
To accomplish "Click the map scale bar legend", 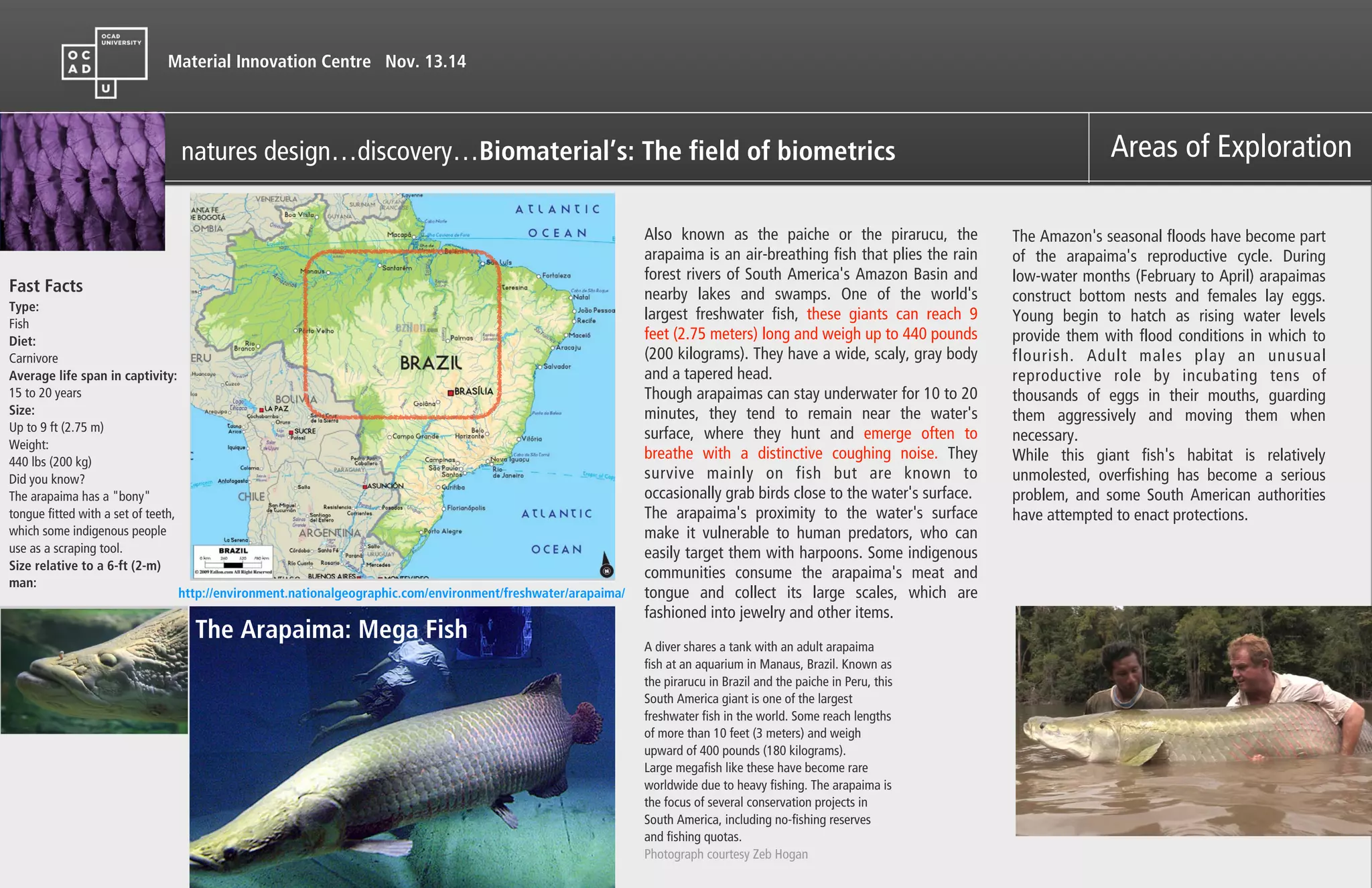I will pos(233,561).
